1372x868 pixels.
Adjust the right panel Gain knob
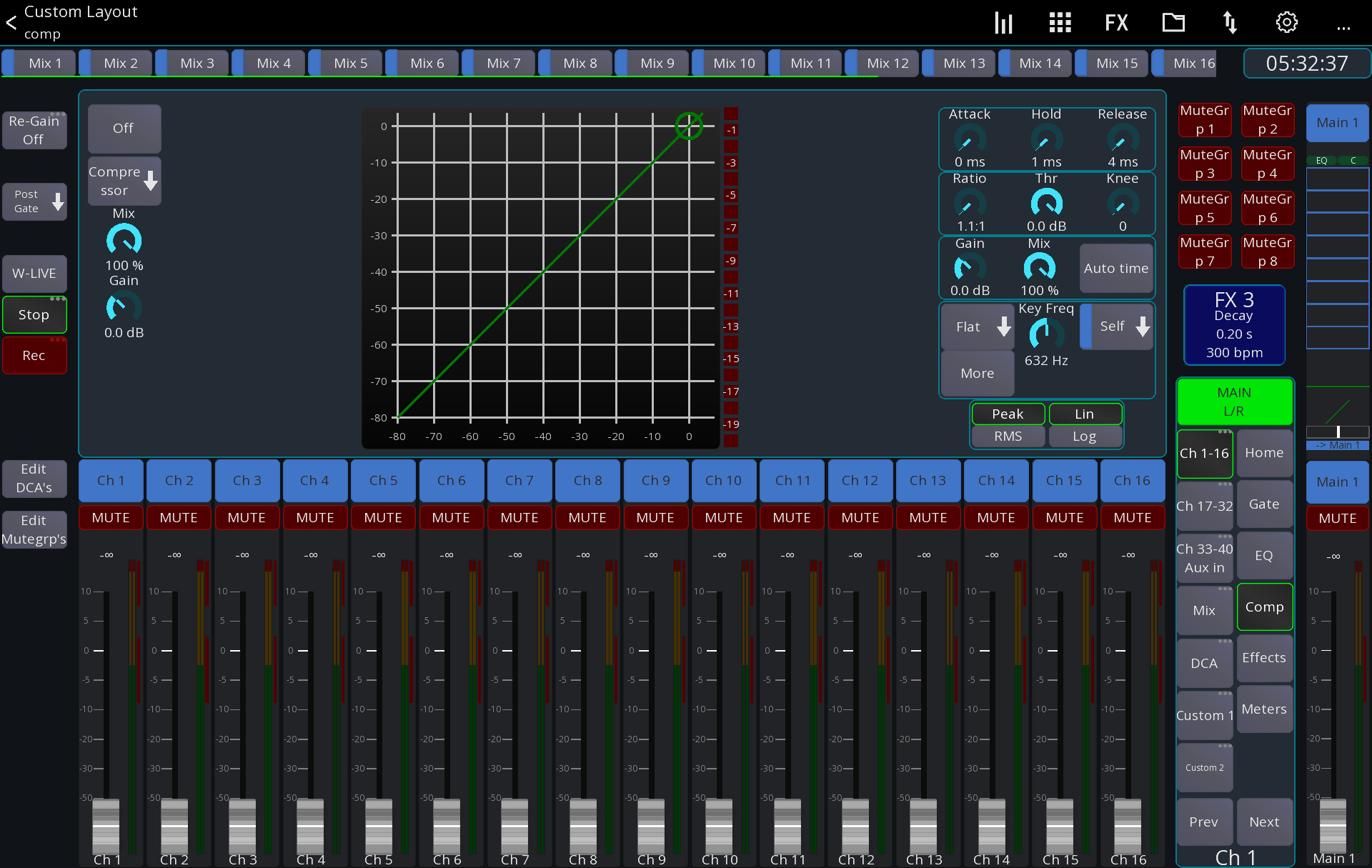point(970,268)
